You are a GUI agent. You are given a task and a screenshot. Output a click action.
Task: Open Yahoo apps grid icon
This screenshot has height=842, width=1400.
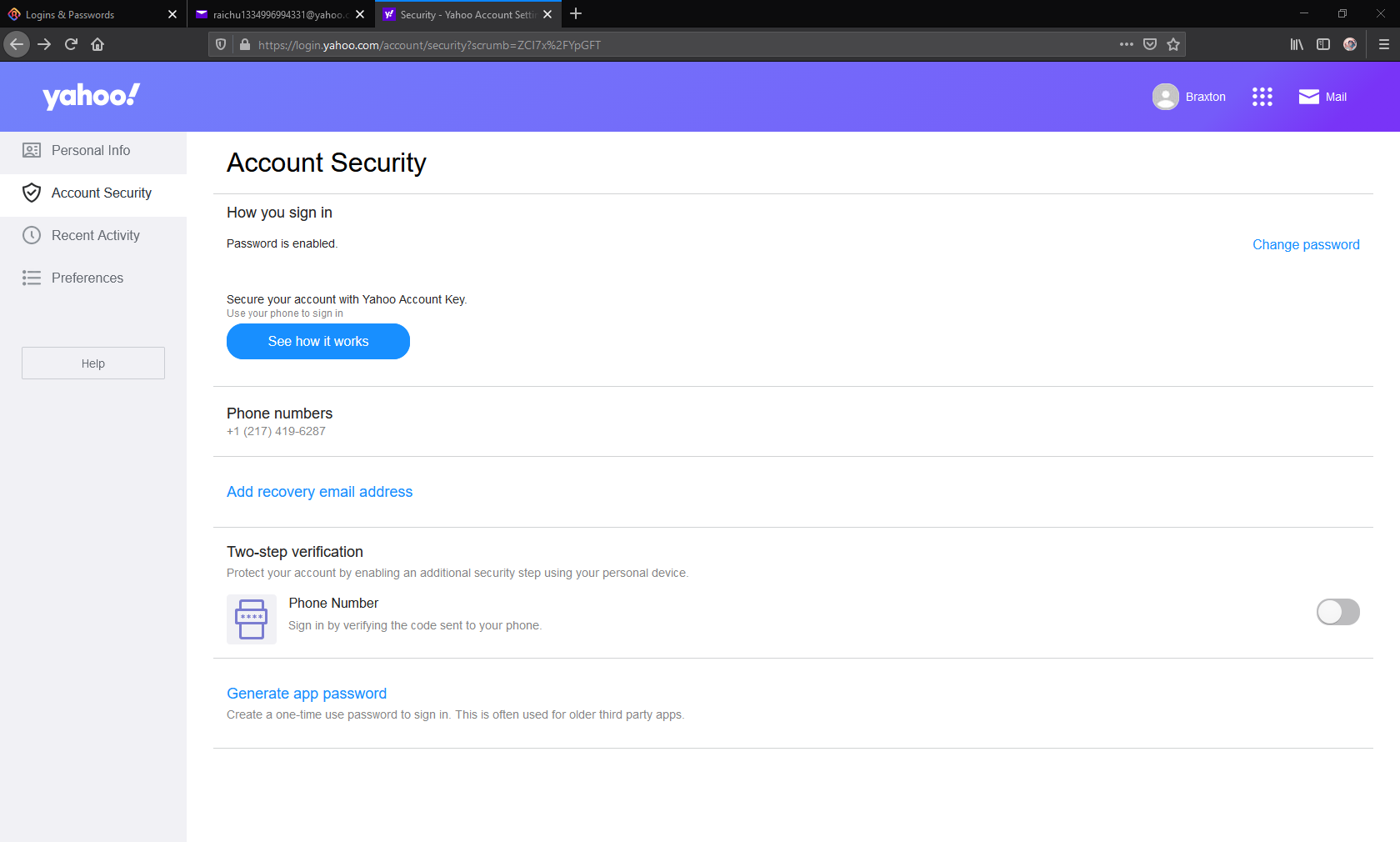point(1262,97)
